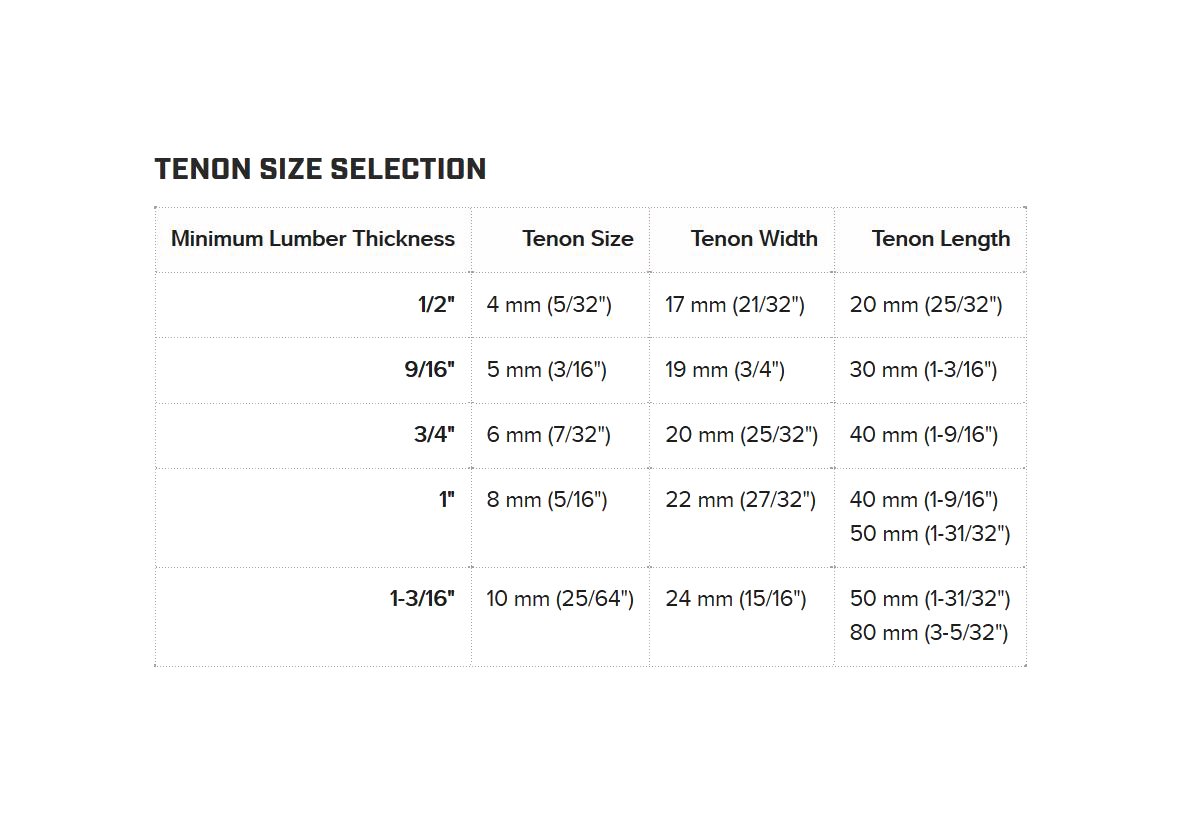
Task: Select the 10 mm (25/64") tenon size cell
Action: 560,599
